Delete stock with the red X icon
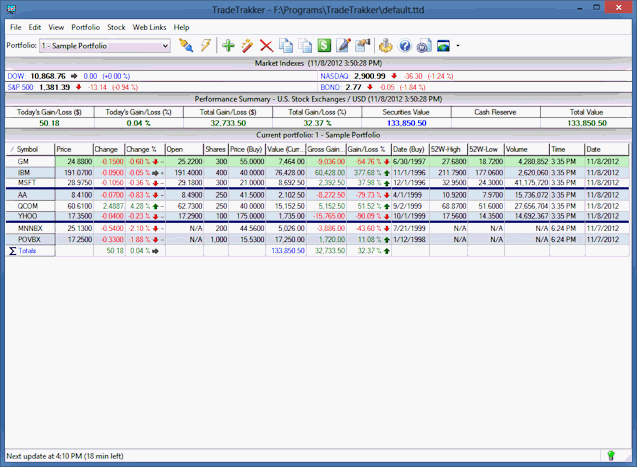 [x=266, y=45]
